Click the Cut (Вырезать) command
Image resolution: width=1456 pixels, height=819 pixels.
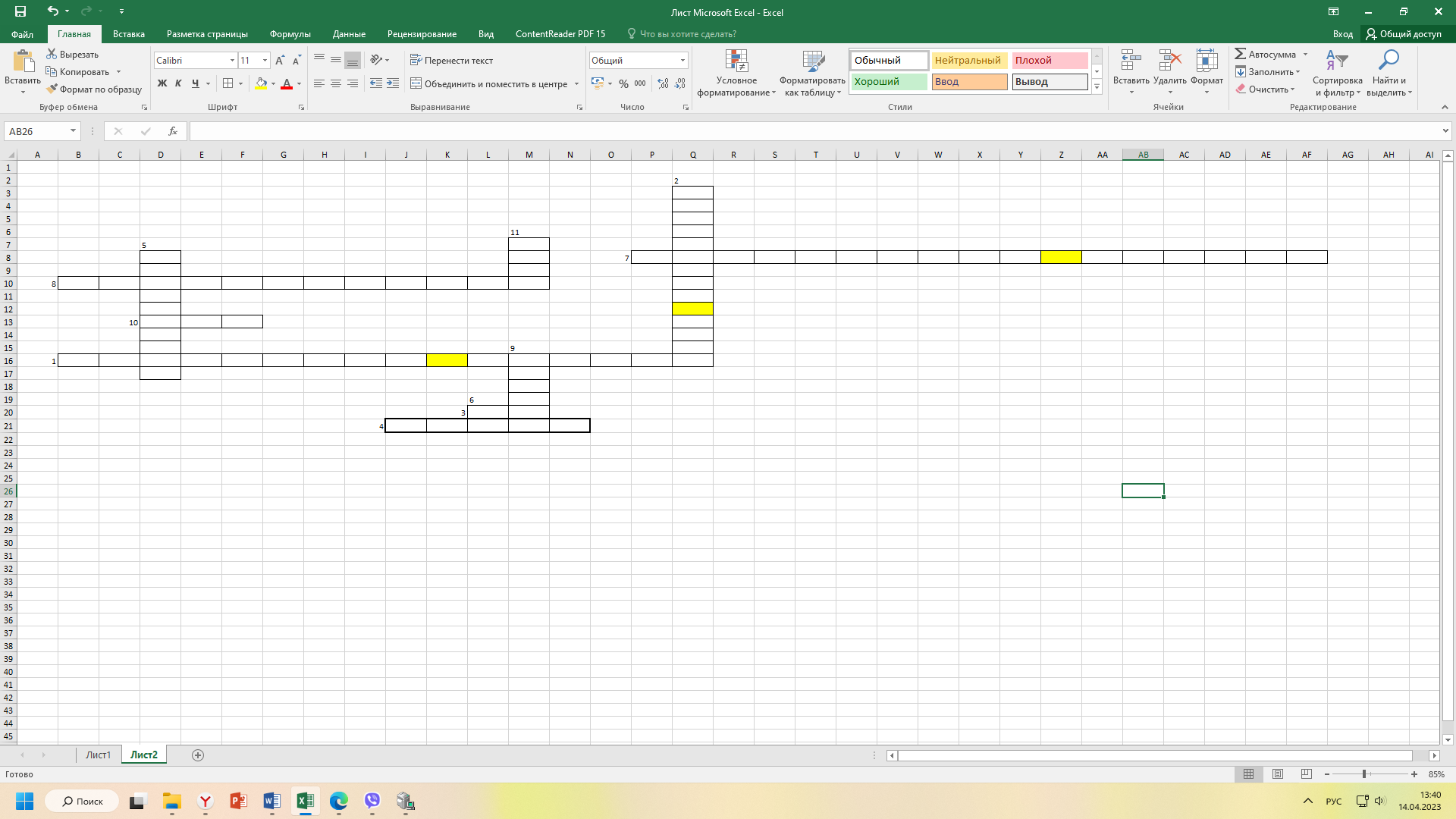(x=73, y=55)
